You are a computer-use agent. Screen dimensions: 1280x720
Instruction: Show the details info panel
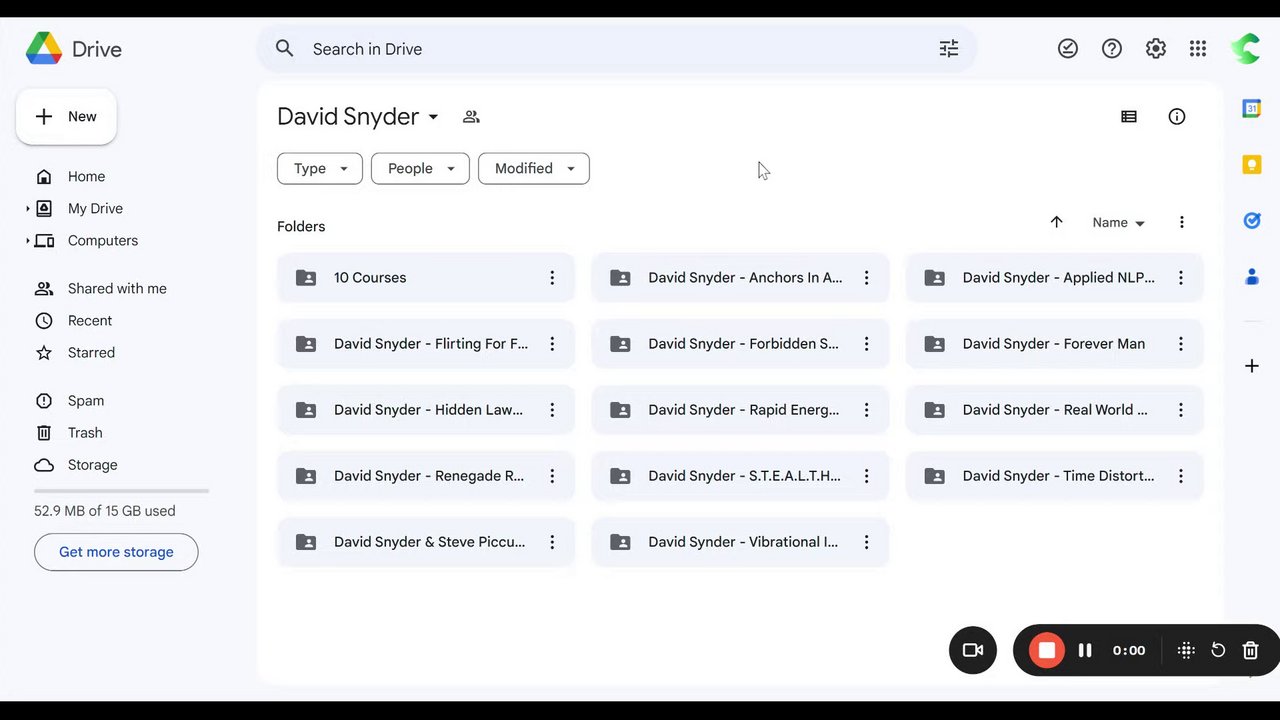click(x=1177, y=117)
